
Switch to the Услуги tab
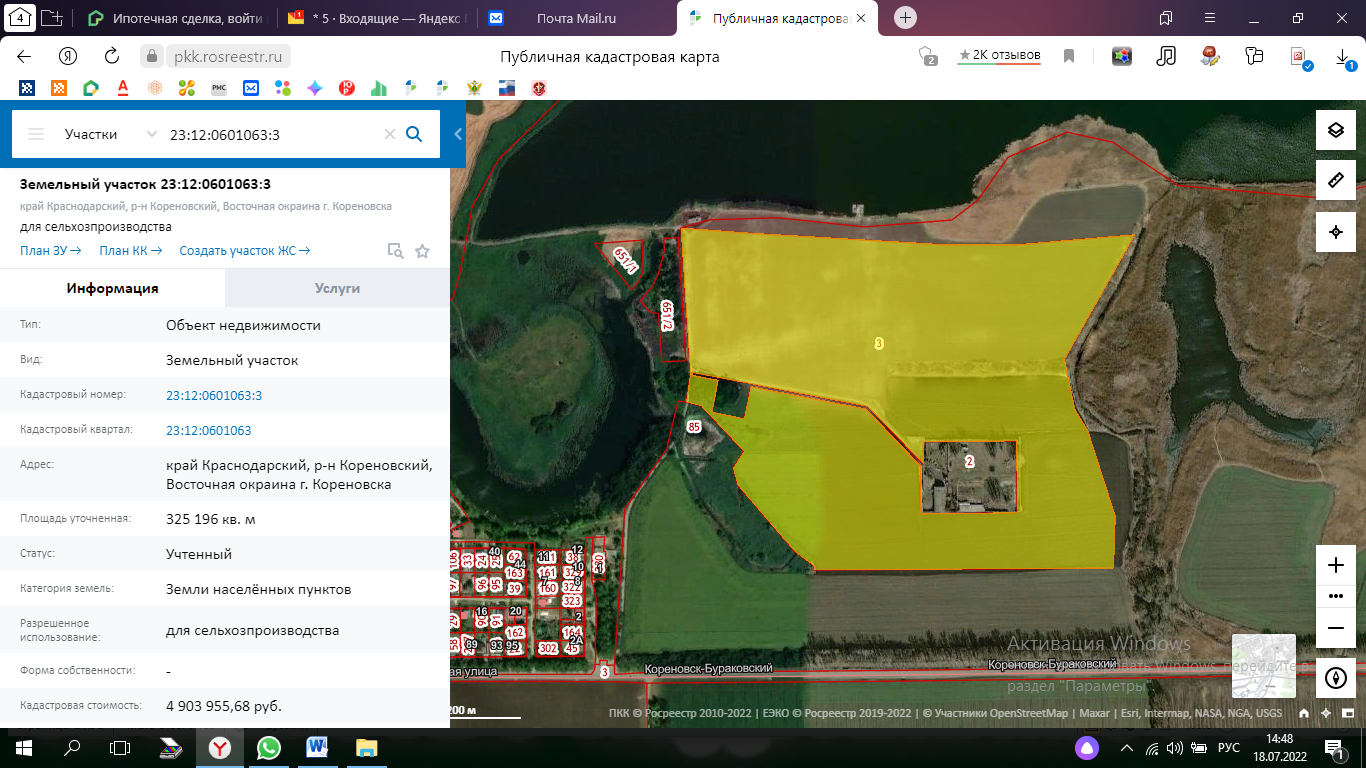pyautogui.click(x=337, y=288)
